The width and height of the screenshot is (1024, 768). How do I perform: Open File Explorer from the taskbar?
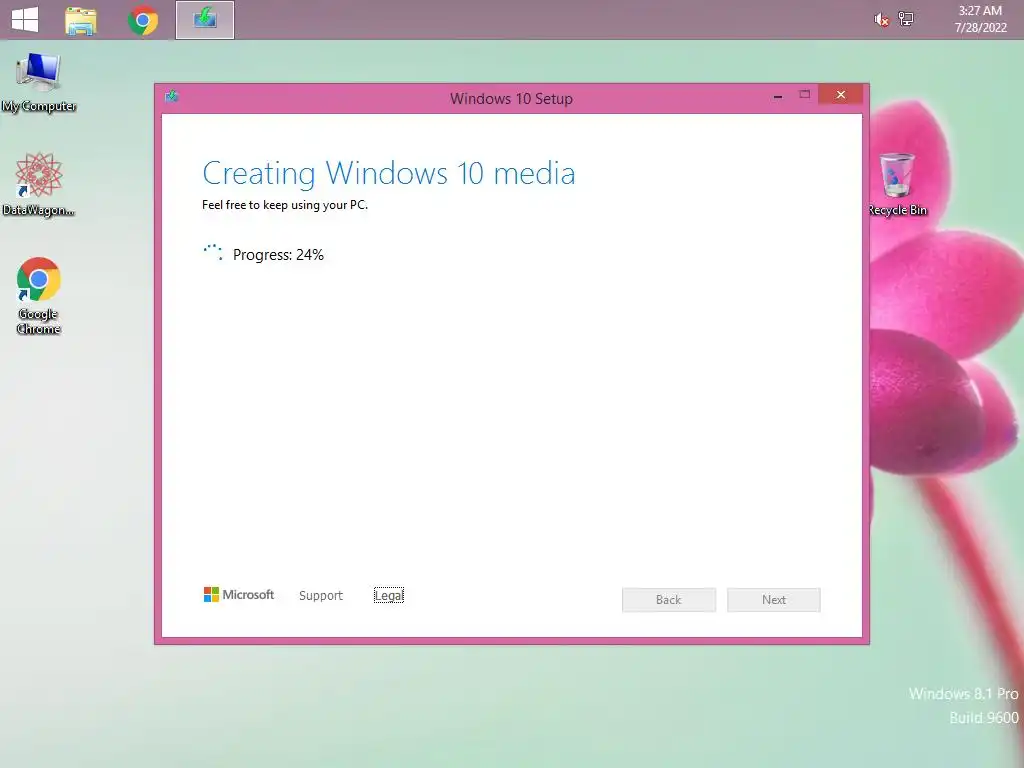pyautogui.click(x=81, y=20)
